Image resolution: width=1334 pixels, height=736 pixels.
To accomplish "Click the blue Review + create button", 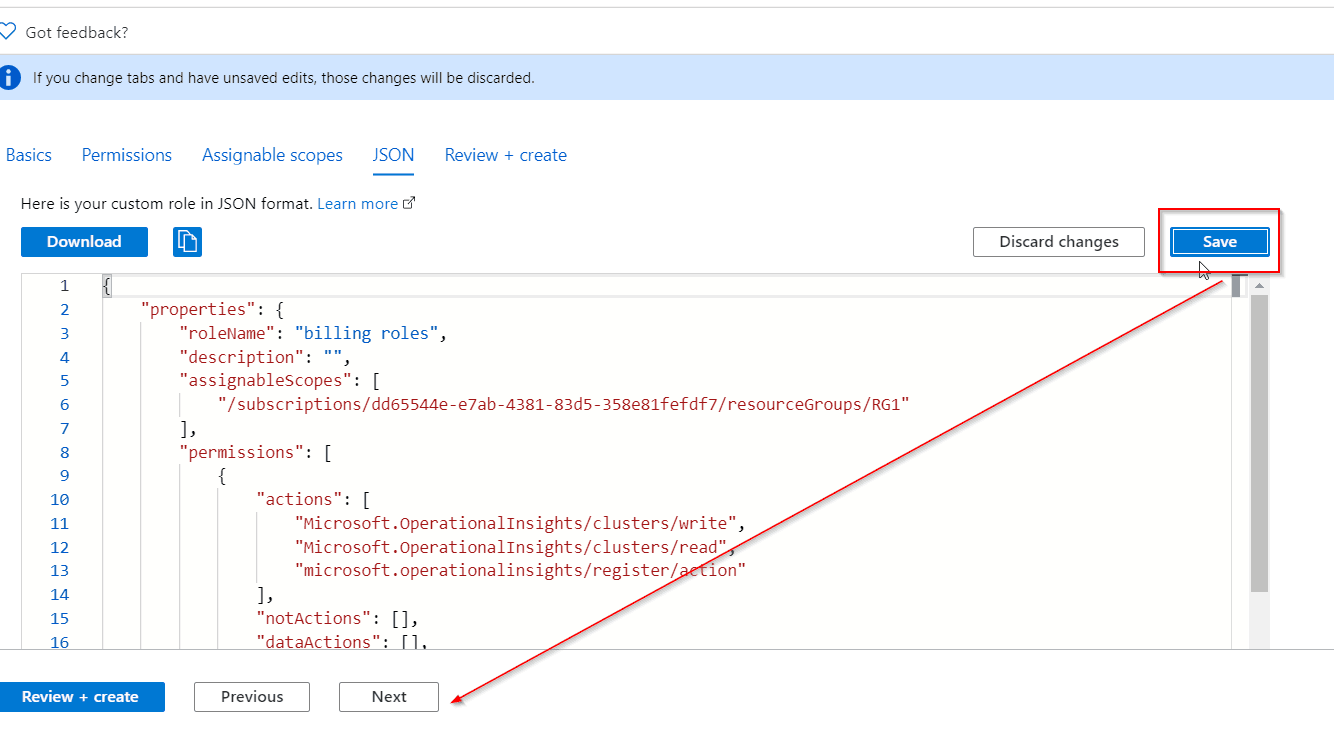I will coord(81,697).
